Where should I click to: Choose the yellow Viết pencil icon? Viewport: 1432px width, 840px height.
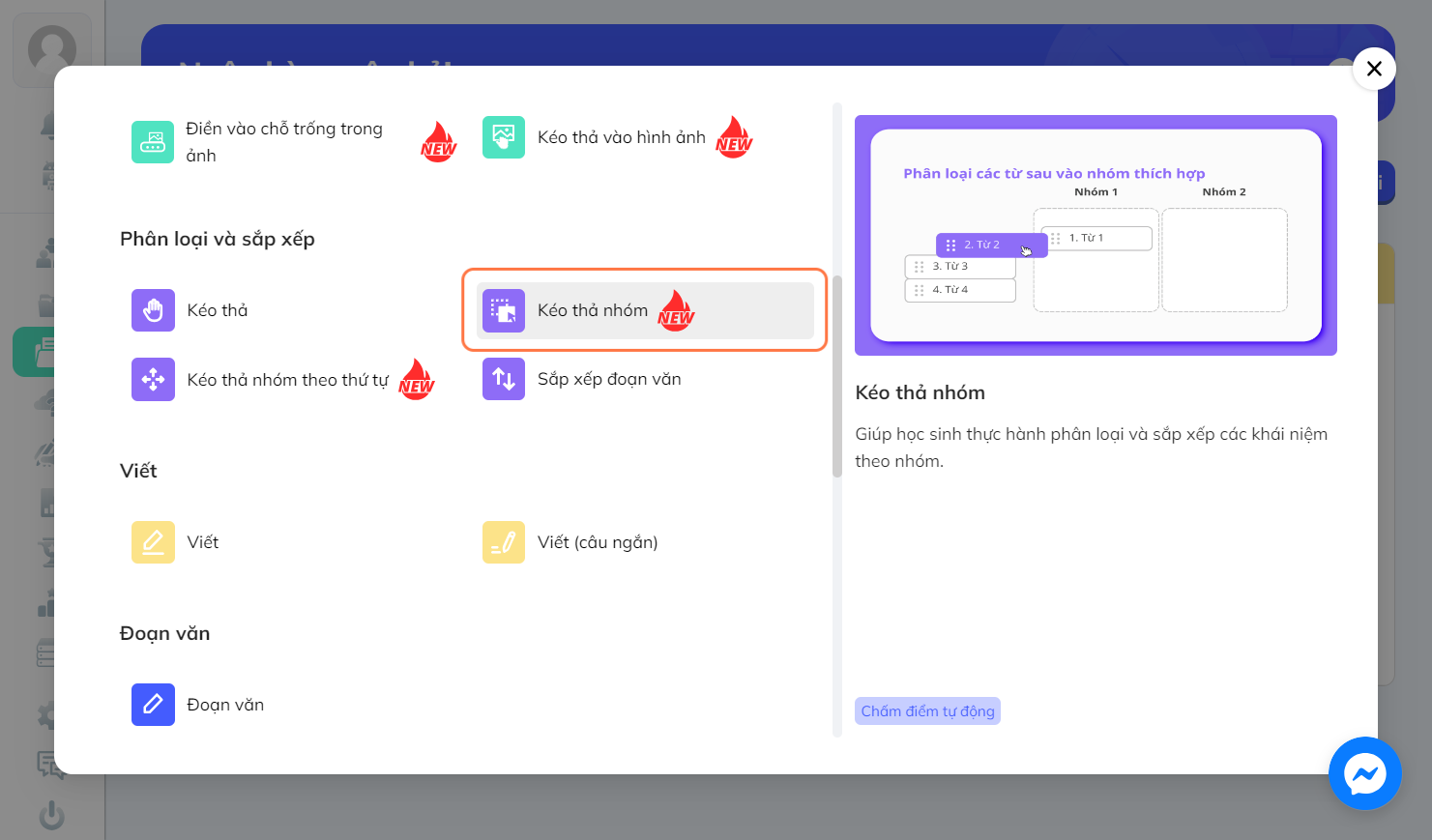(x=153, y=542)
